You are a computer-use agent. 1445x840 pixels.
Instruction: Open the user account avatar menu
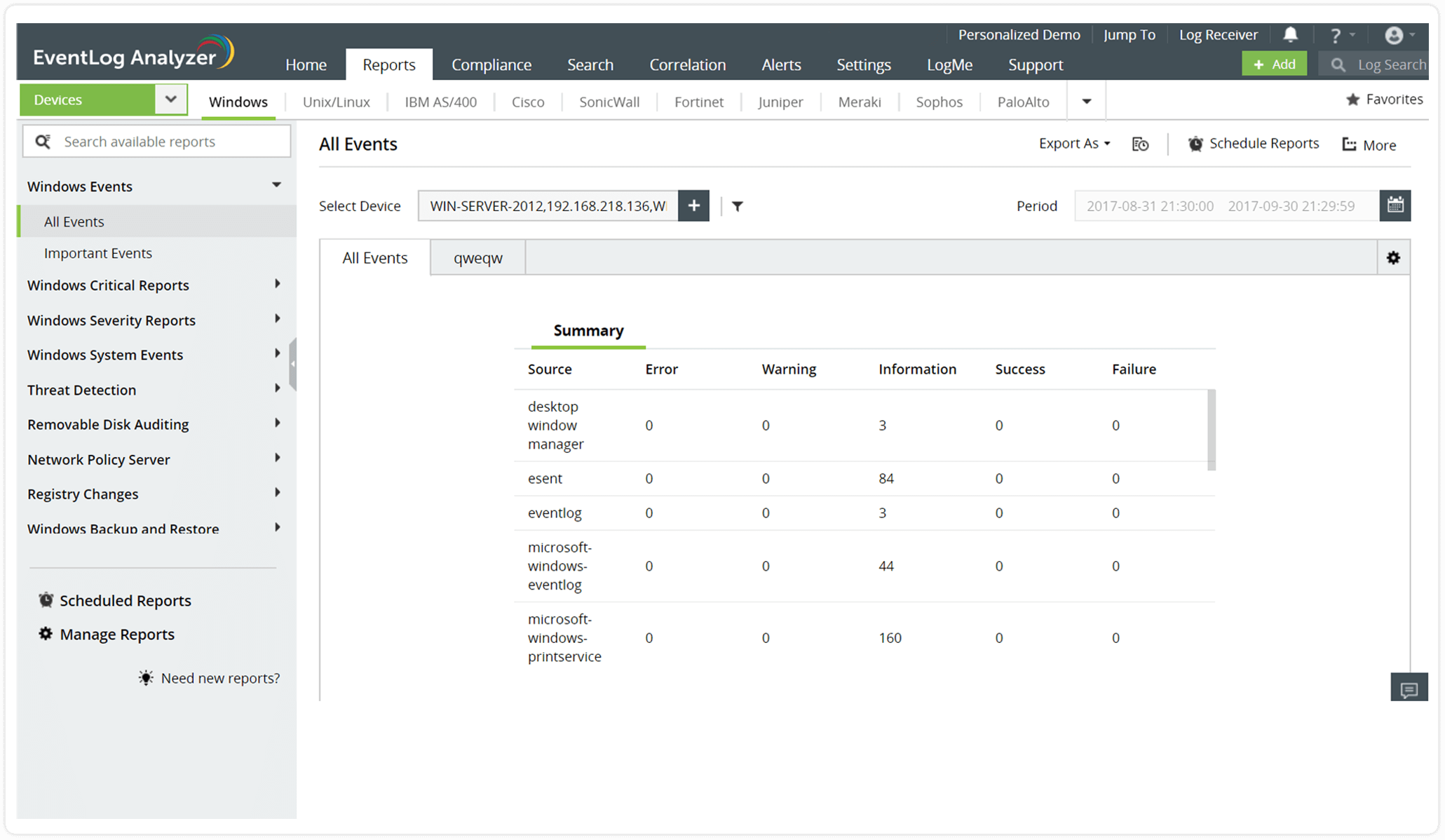1395,35
